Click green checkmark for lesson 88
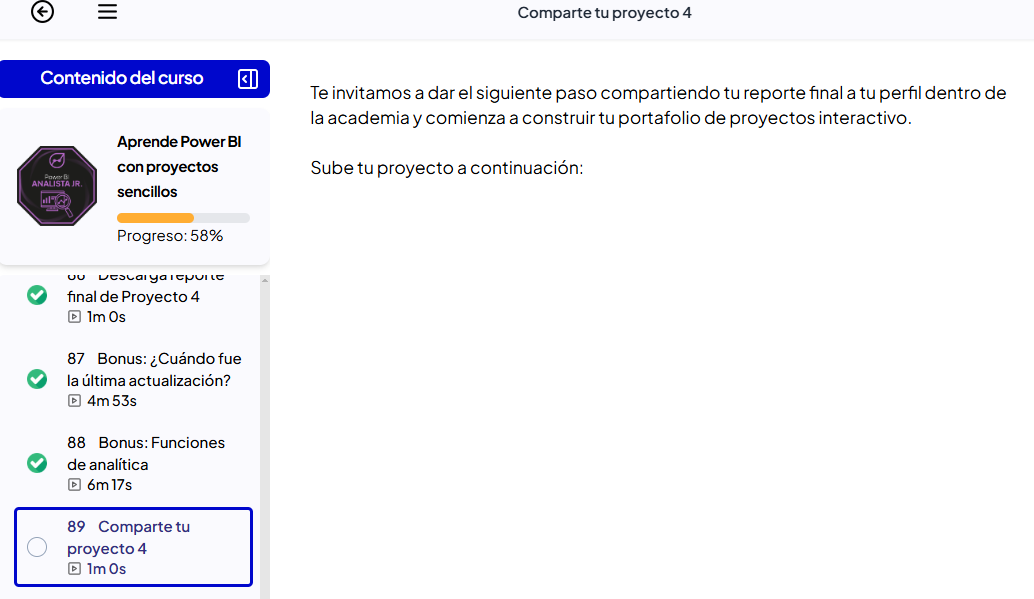1034x599 pixels. [37, 463]
